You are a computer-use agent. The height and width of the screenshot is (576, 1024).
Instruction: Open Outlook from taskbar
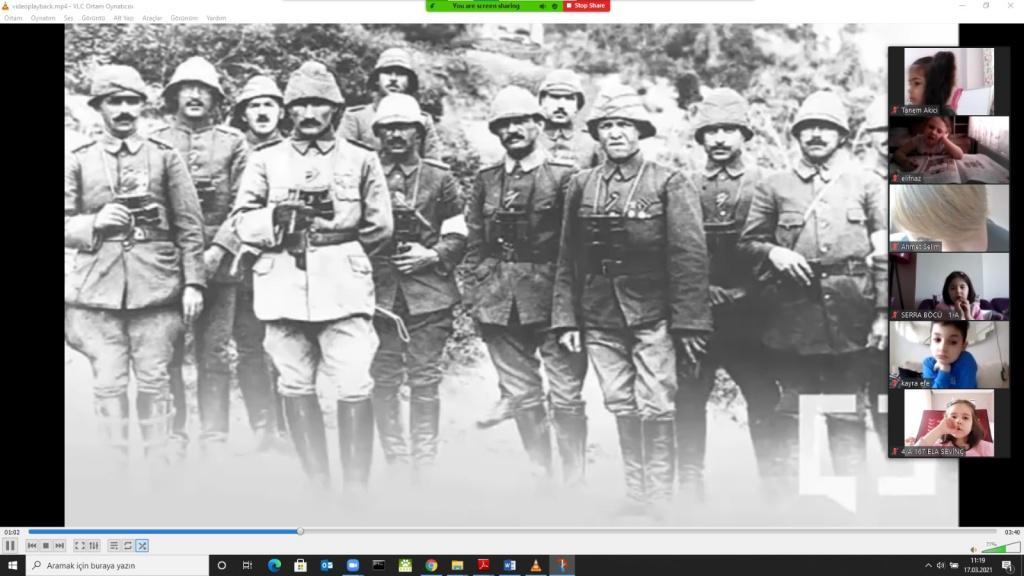click(327, 565)
